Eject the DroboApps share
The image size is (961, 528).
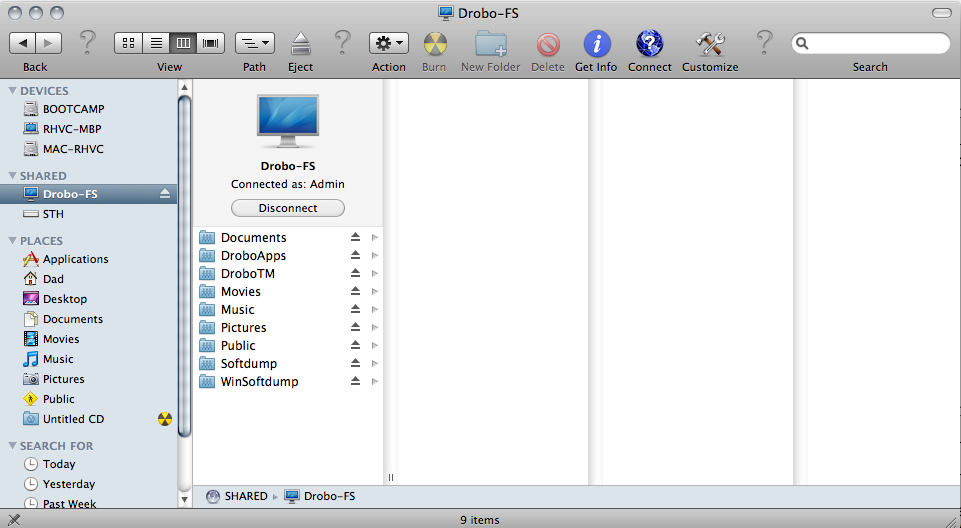355,255
